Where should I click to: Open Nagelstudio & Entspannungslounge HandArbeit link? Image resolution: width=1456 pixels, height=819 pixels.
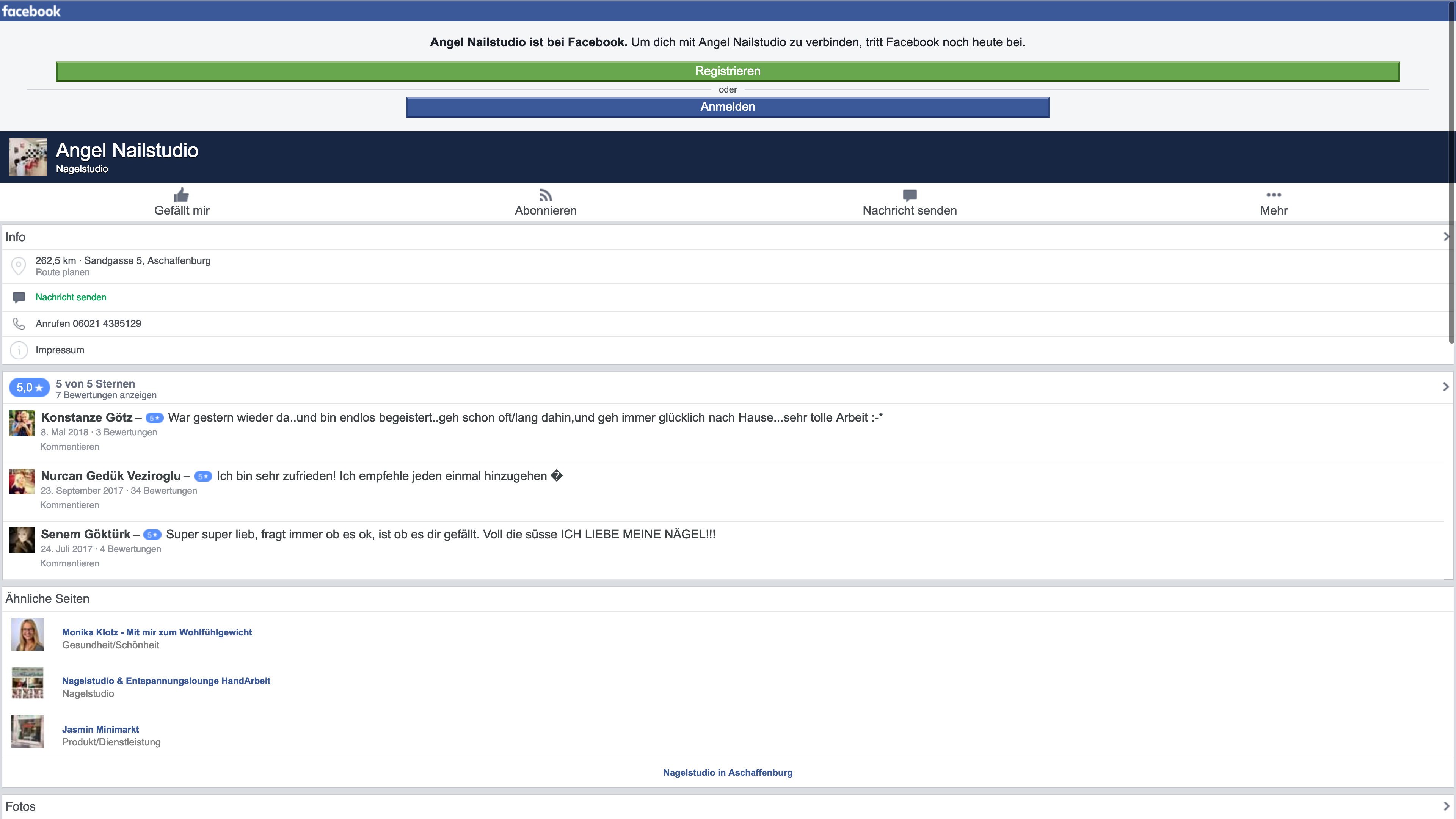pyautogui.click(x=166, y=681)
